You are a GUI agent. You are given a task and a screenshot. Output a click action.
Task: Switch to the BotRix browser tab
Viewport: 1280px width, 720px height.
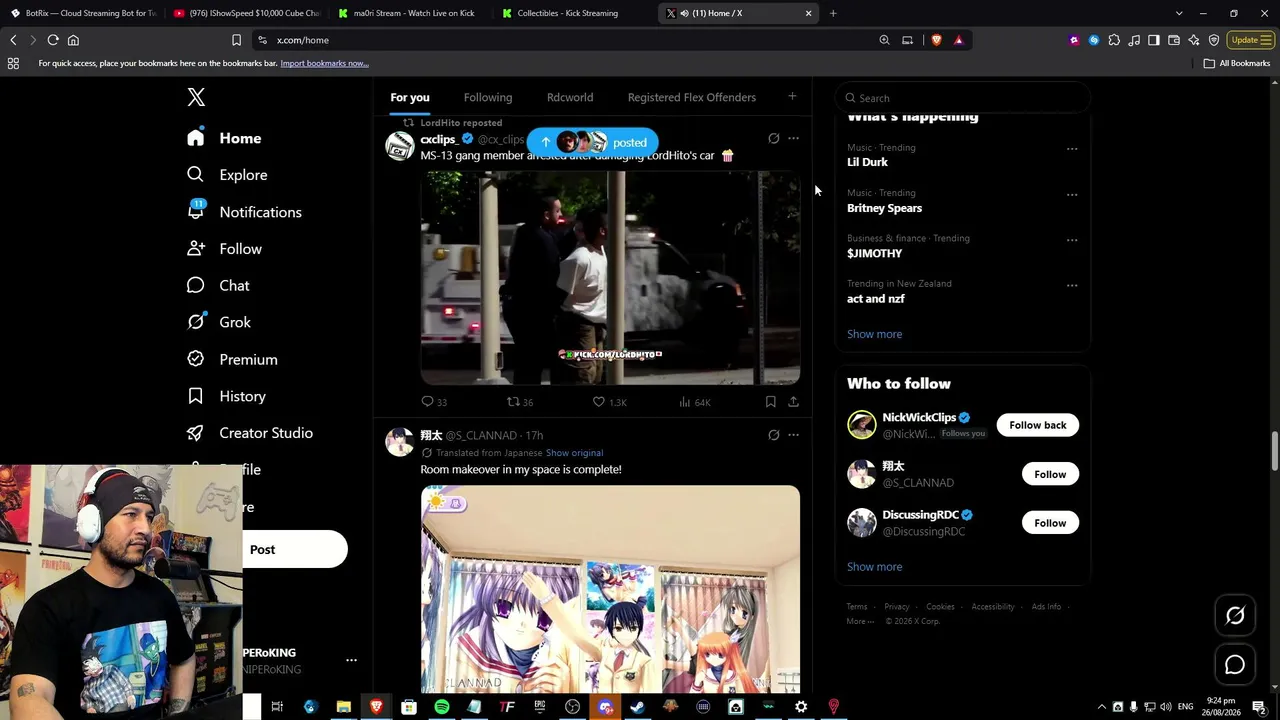point(83,13)
